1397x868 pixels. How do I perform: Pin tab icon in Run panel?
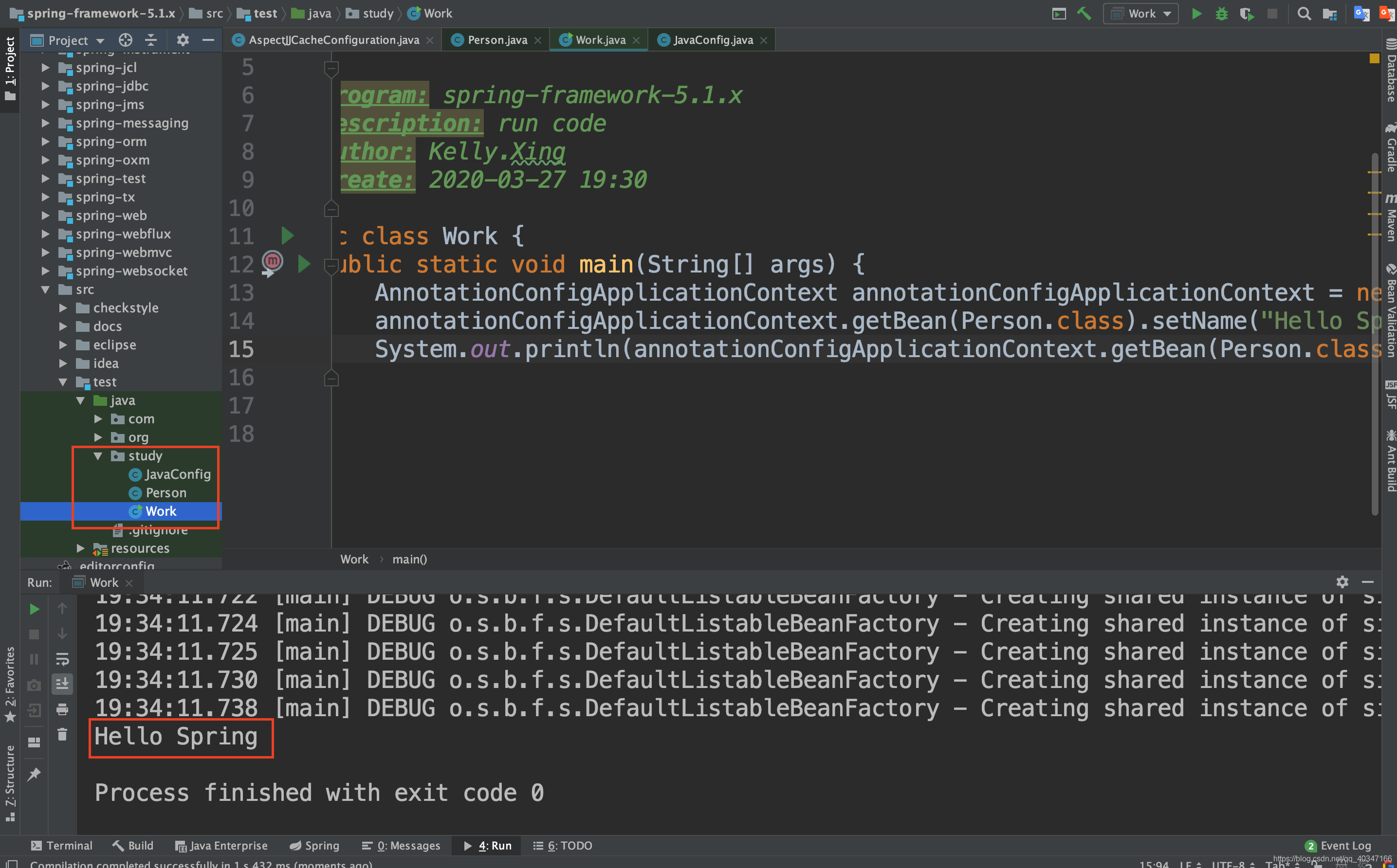click(34, 774)
